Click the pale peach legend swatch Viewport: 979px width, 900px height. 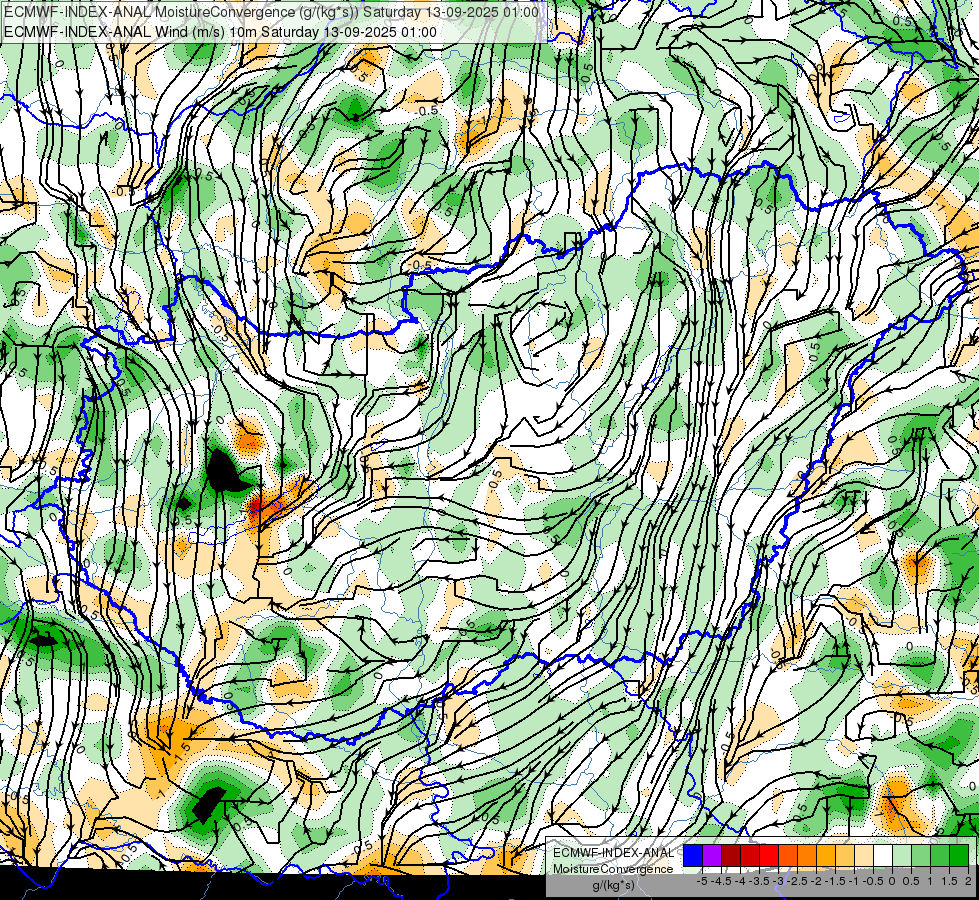point(863,856)
